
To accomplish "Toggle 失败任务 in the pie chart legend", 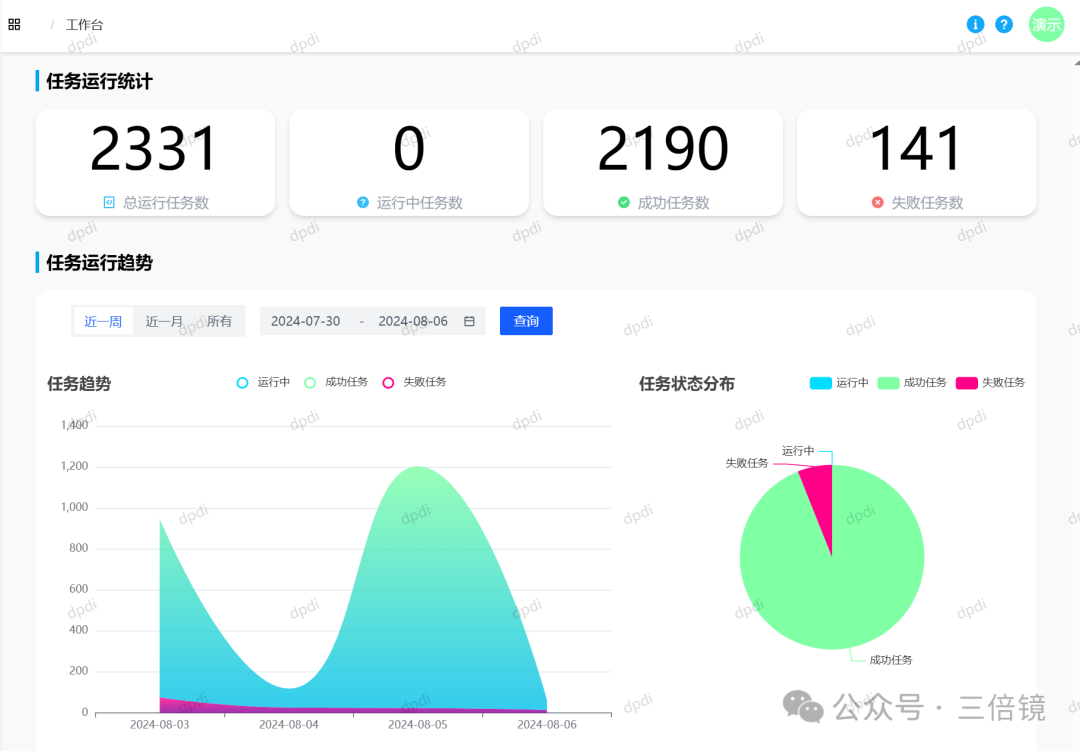I will tap(990, 382).
